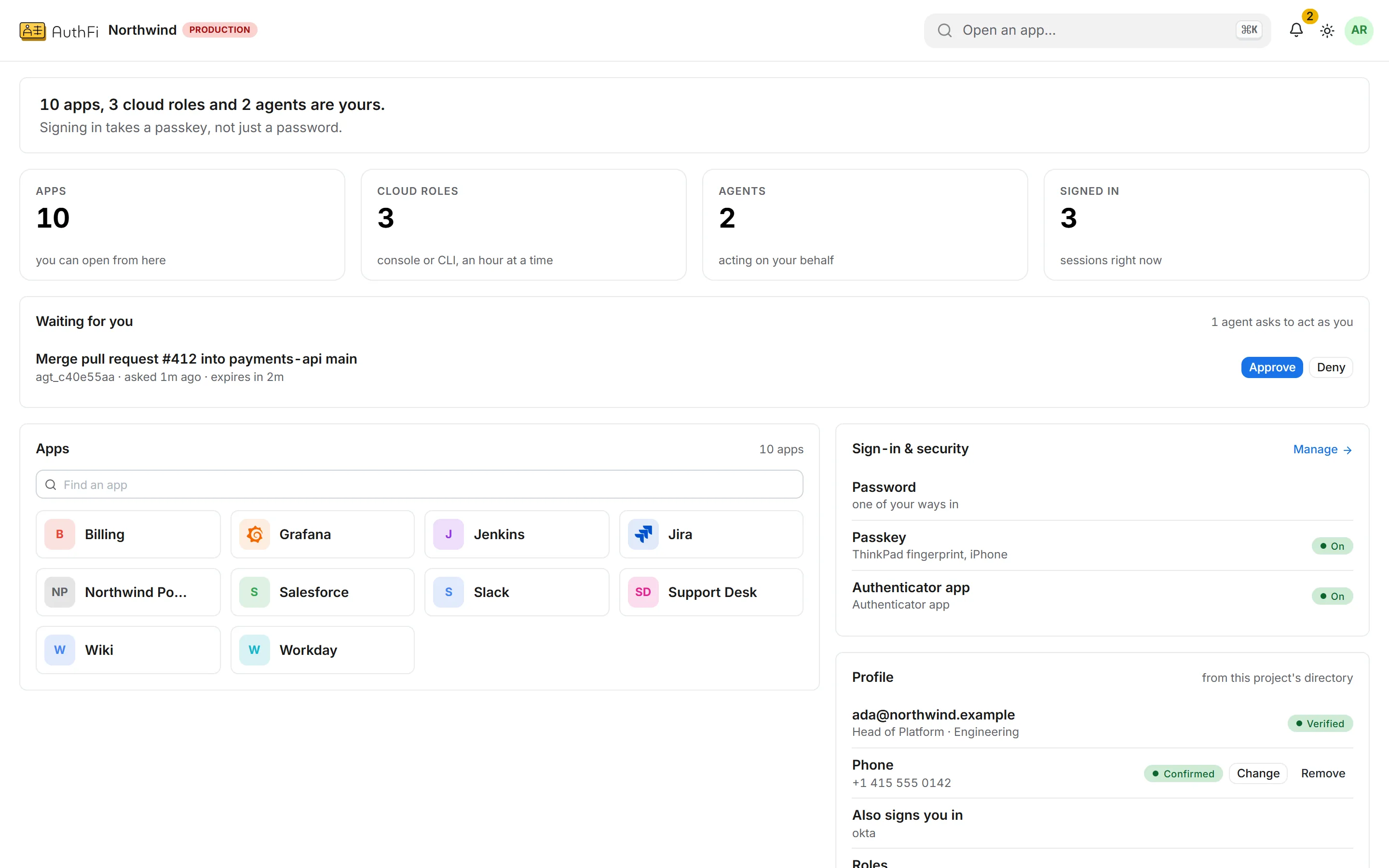Click 'Head of Platform · Engineering' text
Viewport: 1389px width, 868px height.
(x=936, y=732)
